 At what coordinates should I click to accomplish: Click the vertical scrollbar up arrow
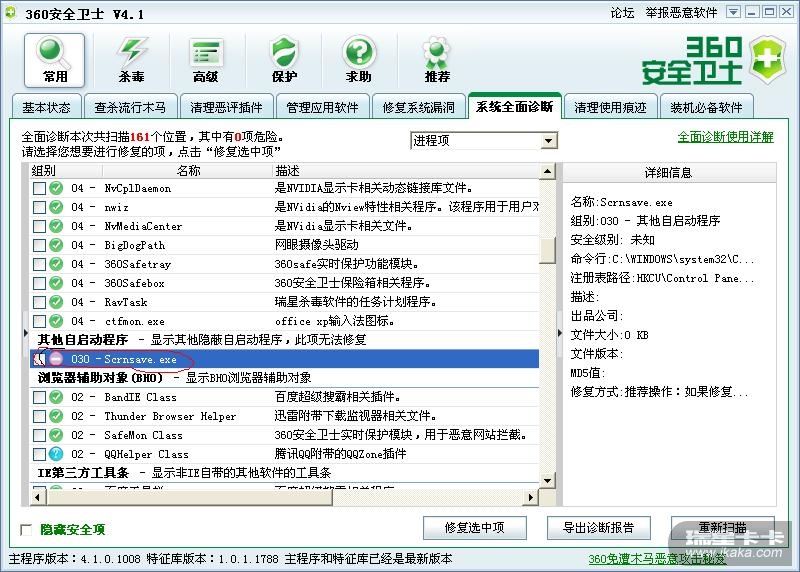coord(547,171)
